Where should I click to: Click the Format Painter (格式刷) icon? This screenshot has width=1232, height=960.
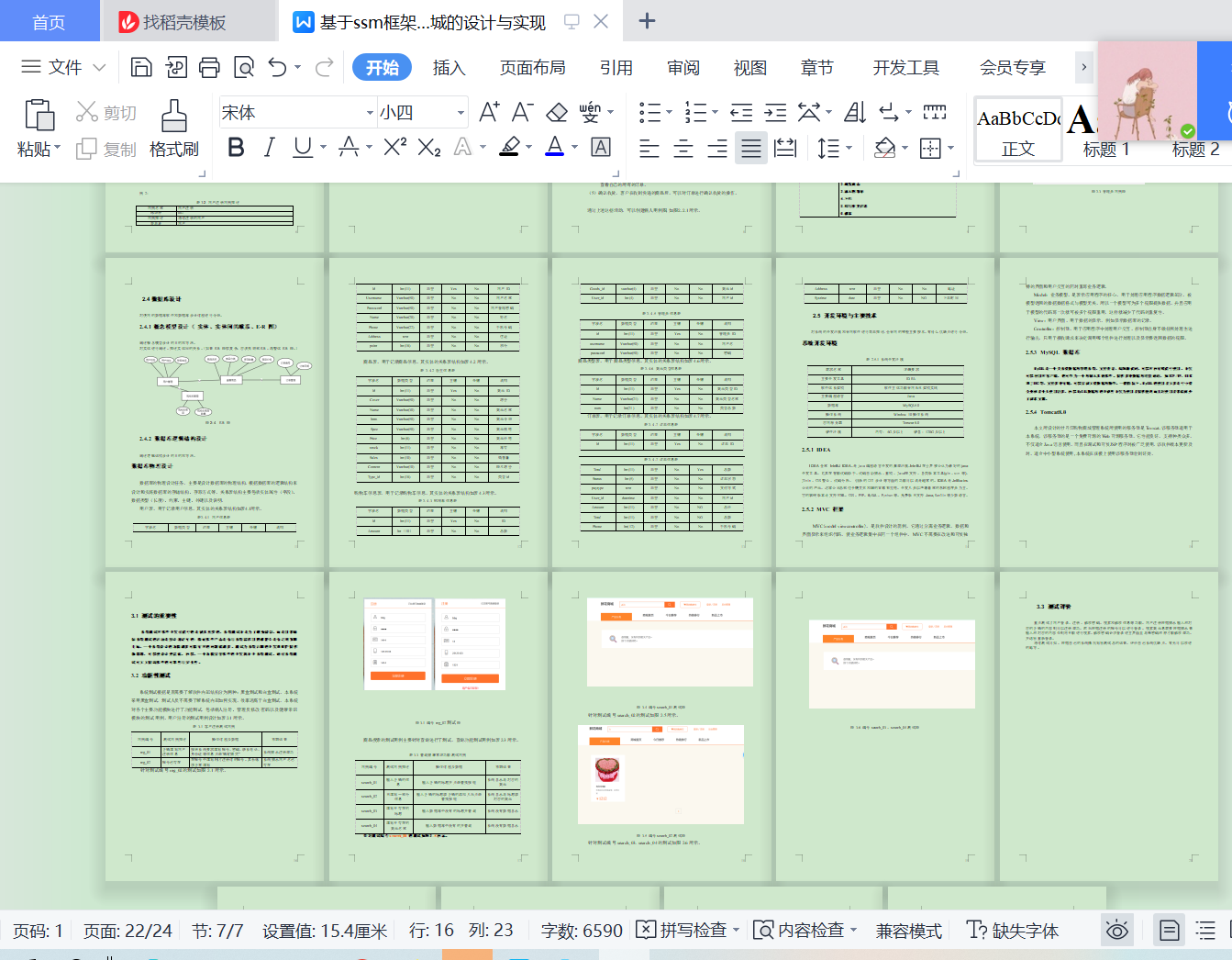(174, 116)
